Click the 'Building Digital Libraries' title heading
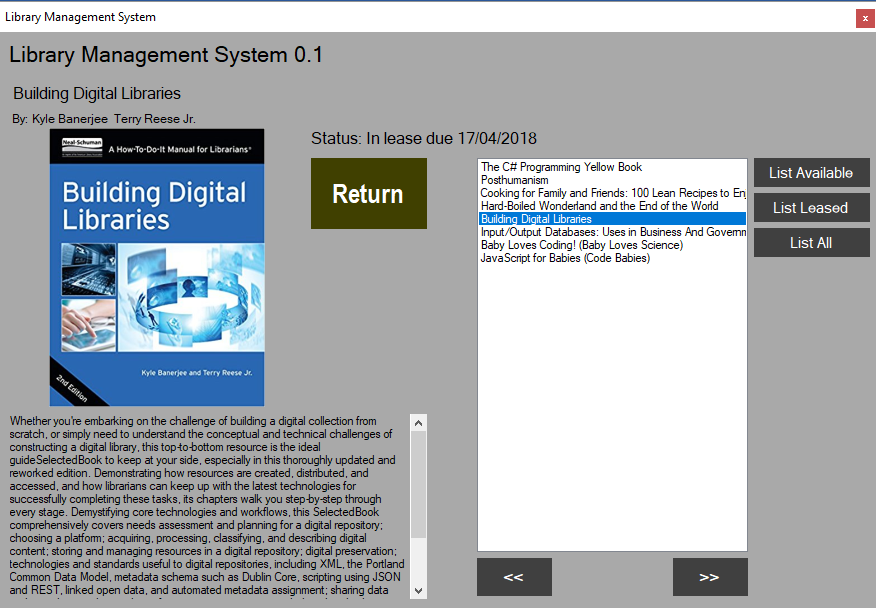Screen dimensions: 876x608 97,93
